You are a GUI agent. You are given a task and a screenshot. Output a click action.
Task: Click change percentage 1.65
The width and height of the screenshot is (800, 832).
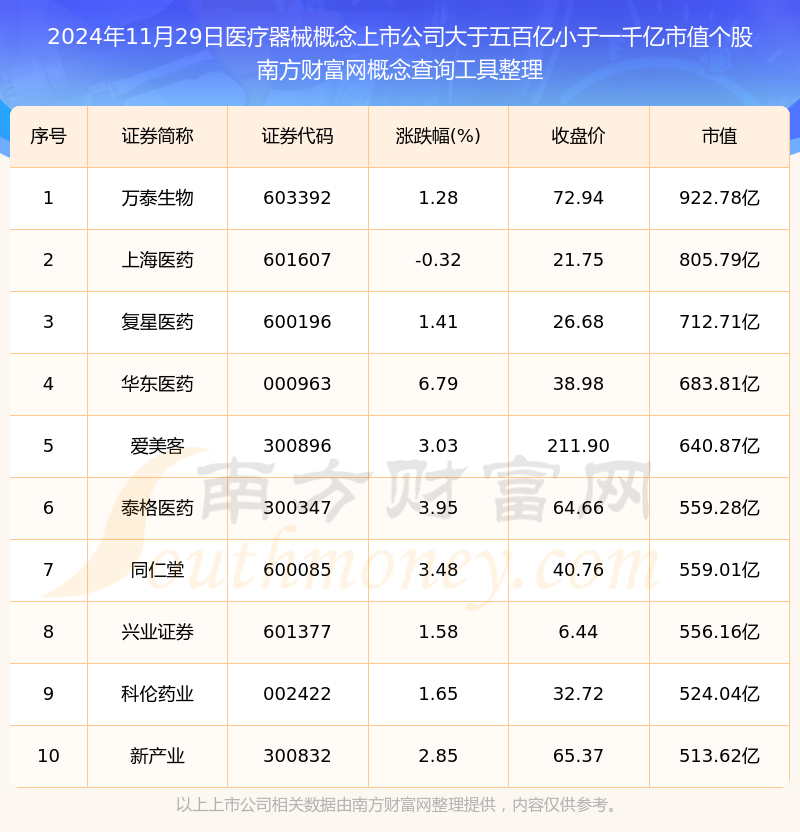[x=438, y=694]
